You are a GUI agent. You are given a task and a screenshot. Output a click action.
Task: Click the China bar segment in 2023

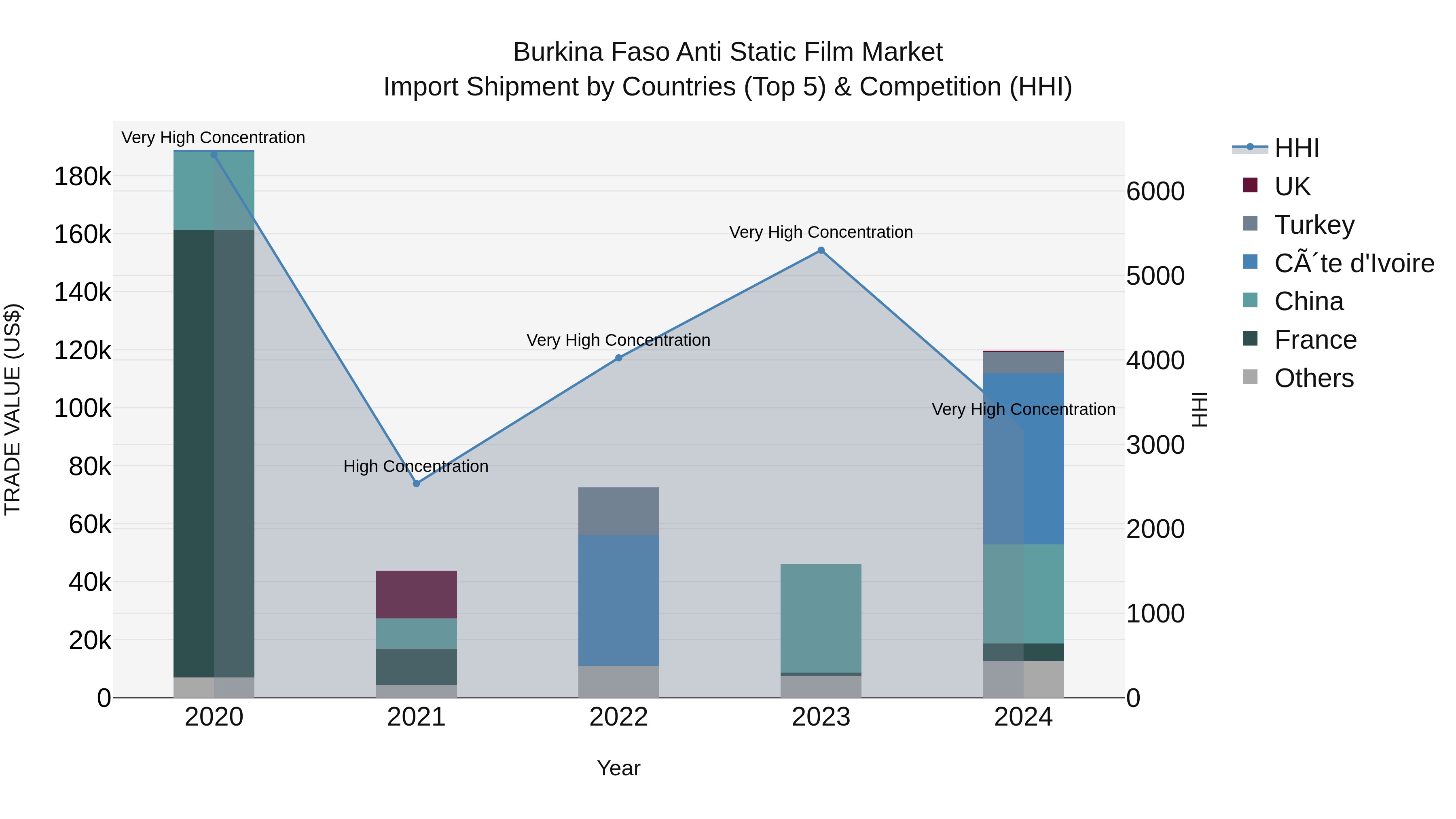pyautogui.click(x=821, y=618)
